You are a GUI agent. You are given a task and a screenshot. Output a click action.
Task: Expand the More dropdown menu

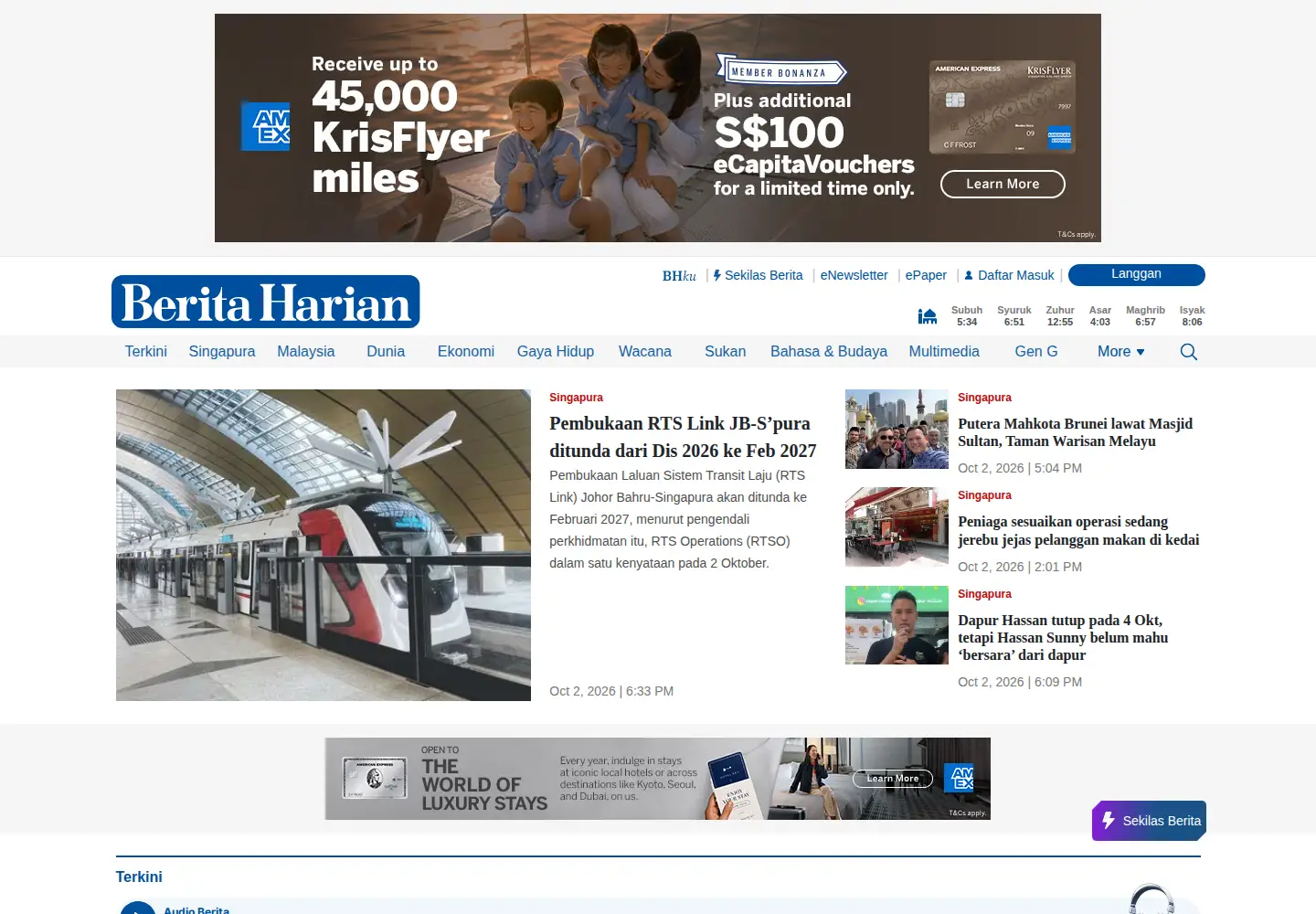(1120, 352)
